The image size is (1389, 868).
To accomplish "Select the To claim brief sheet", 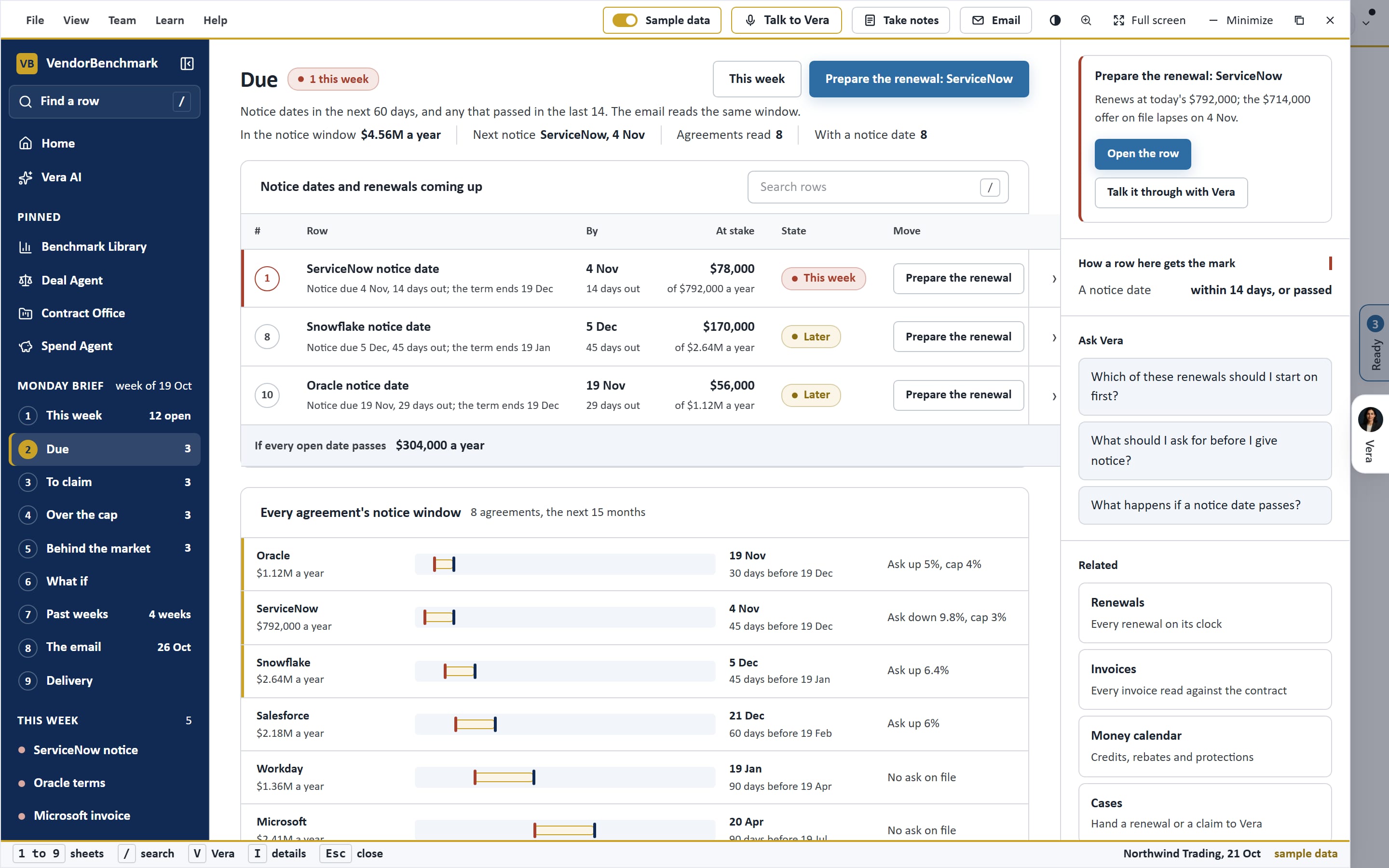I will point(105,482).
